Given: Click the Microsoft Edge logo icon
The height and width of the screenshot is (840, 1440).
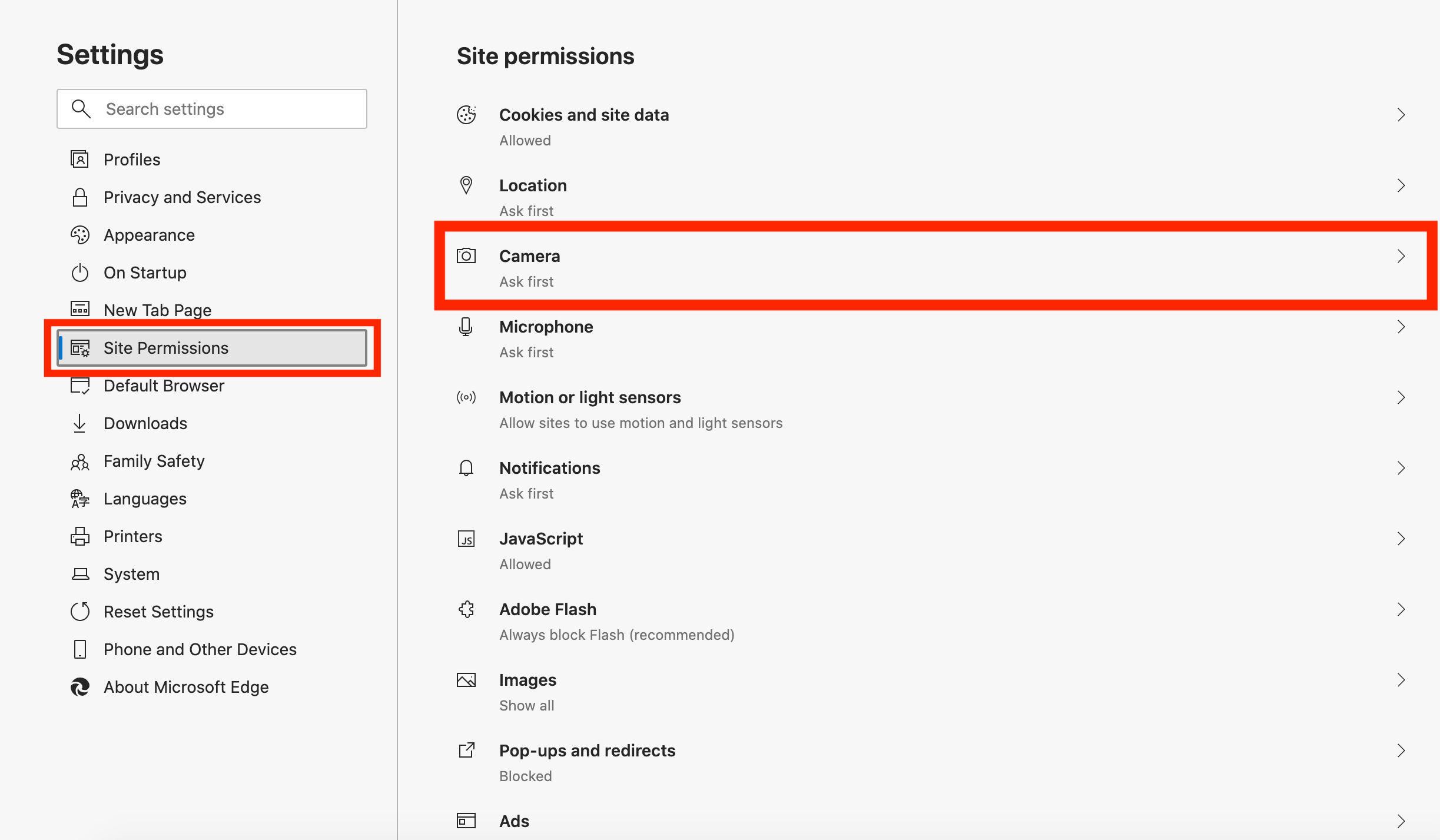Looking at the screenshot, I should click(x=80, y=687).
